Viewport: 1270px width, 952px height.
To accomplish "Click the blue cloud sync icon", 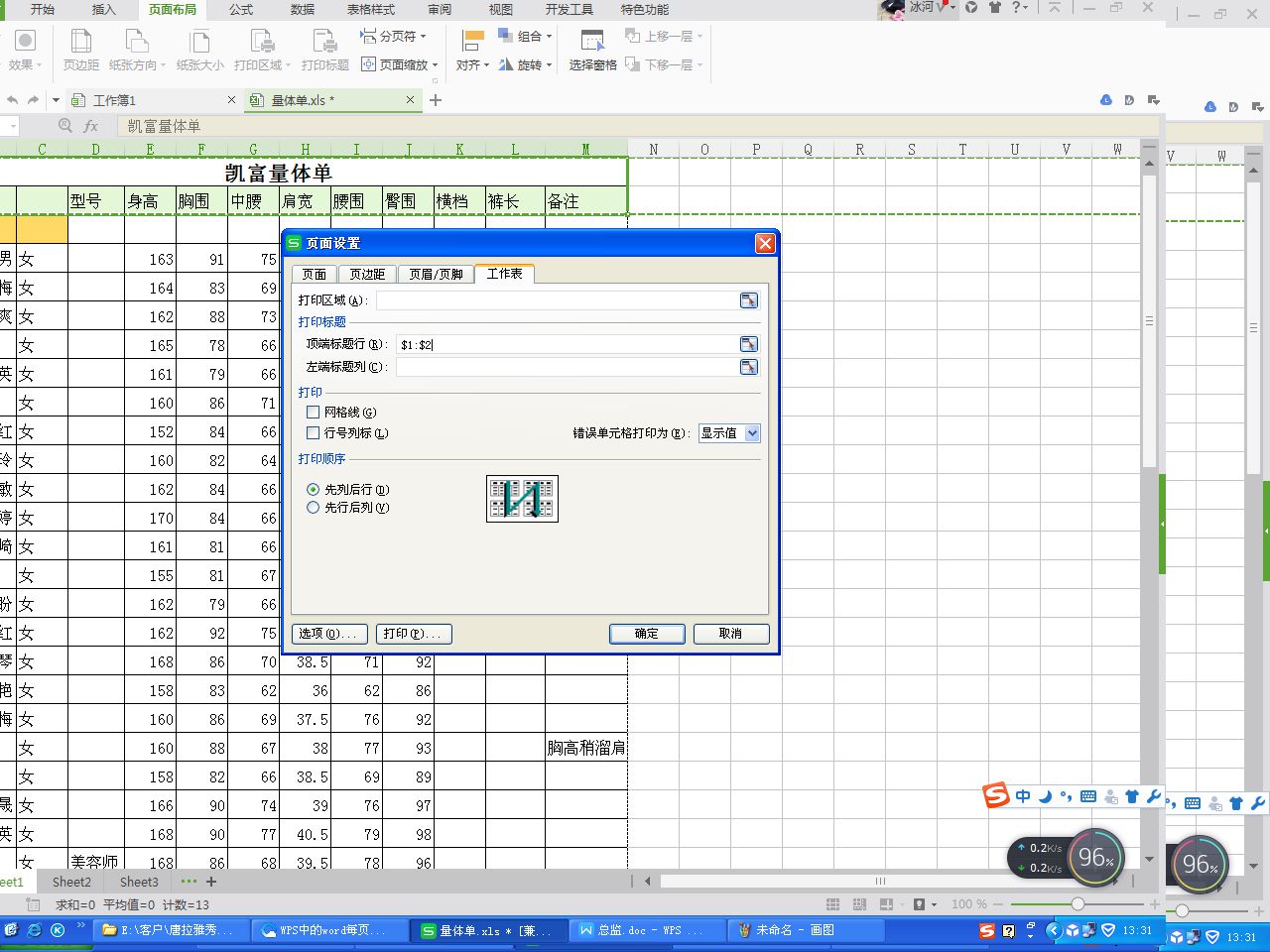I will (1106, 100).
